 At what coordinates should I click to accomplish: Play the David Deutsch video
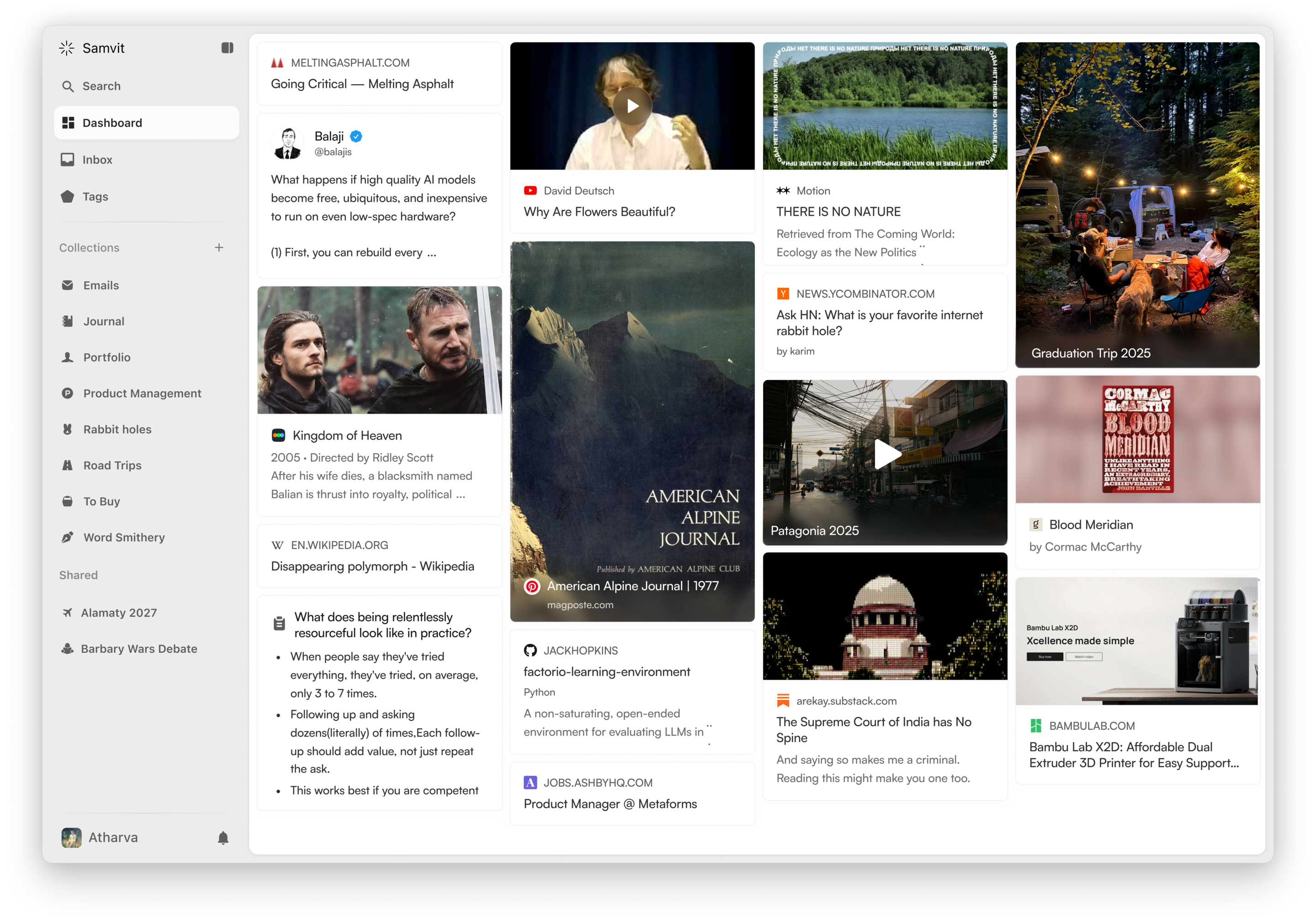tap(633, 106)
